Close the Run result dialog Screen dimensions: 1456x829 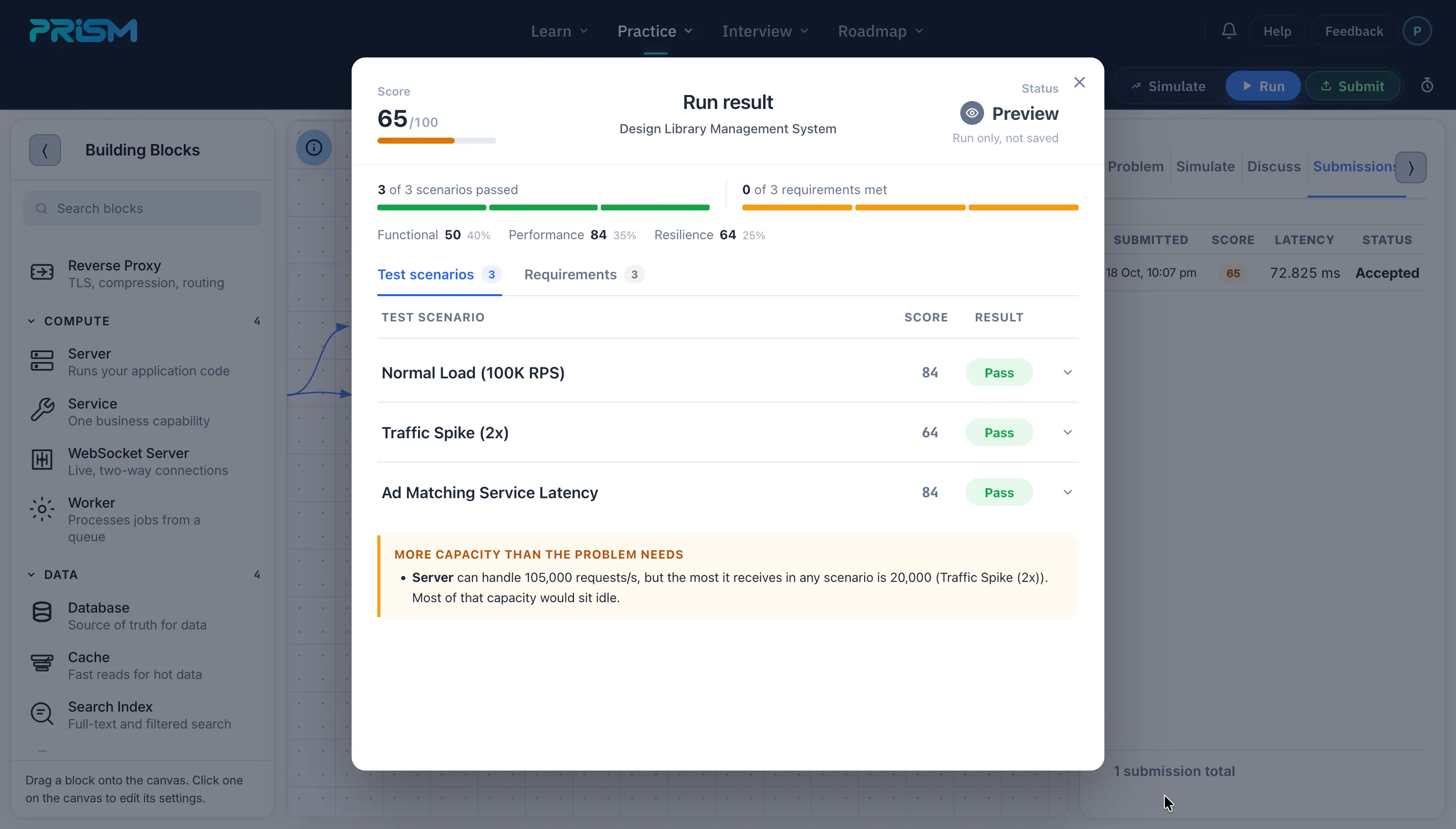(x=1079, y=83)
